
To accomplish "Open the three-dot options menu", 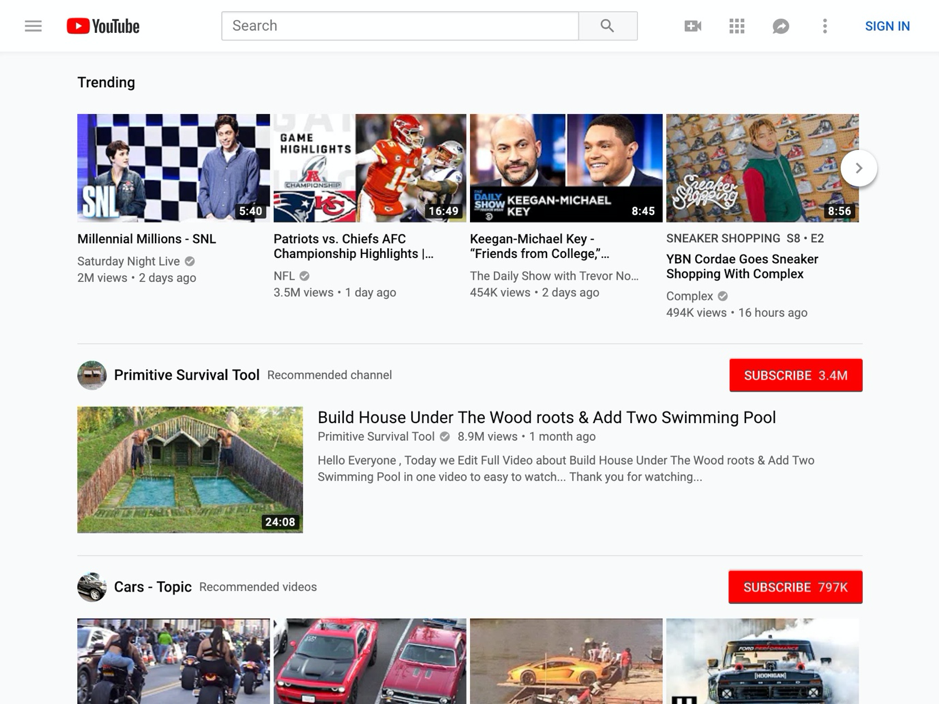I will point(824,25).
